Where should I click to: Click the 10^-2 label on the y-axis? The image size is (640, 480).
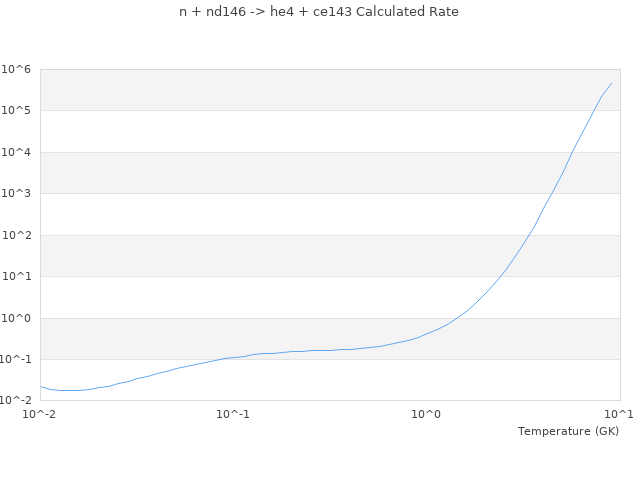(17, 401)
